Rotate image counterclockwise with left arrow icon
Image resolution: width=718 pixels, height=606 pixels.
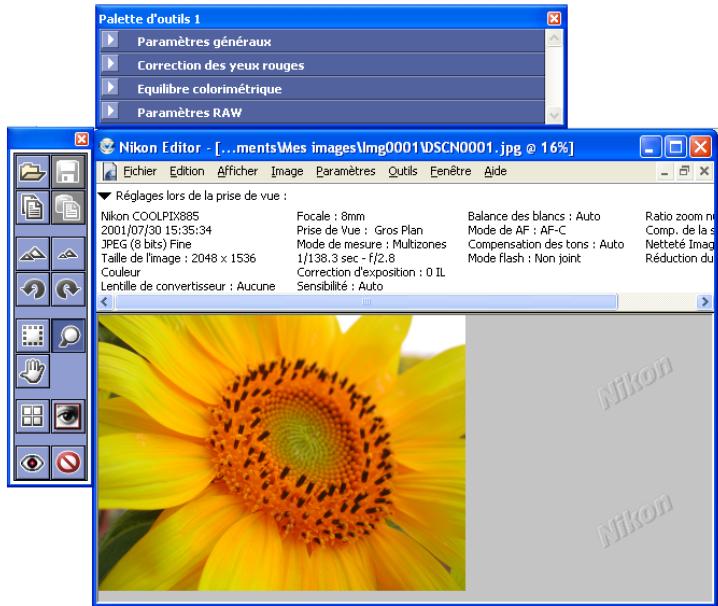33,289
